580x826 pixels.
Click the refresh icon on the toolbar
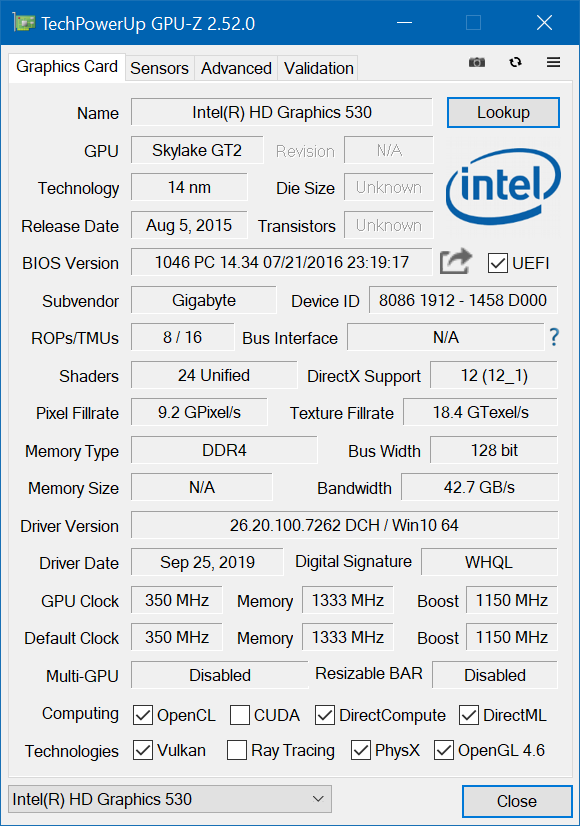515,61
